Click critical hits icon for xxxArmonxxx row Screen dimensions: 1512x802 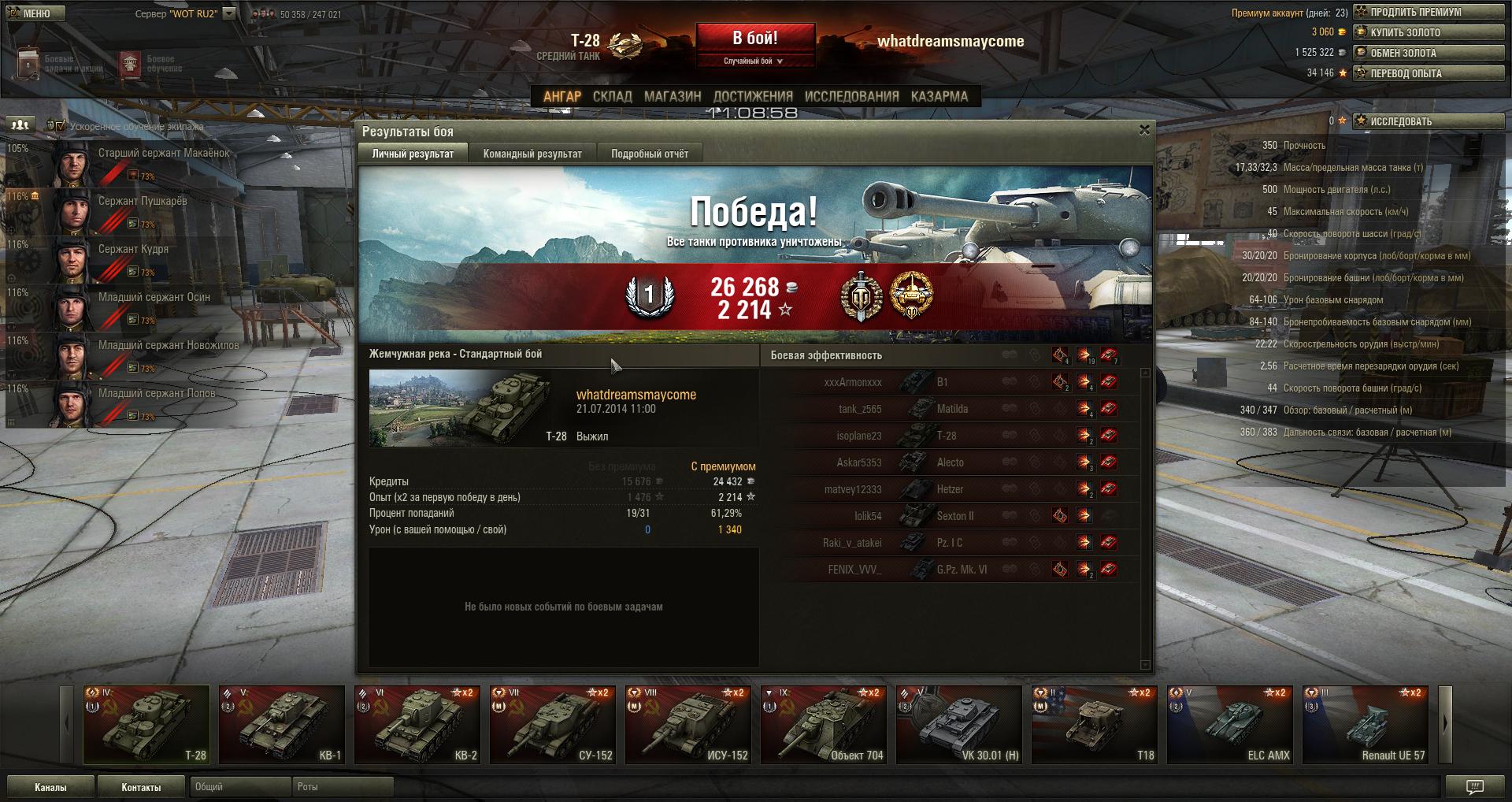point(1060,382)
